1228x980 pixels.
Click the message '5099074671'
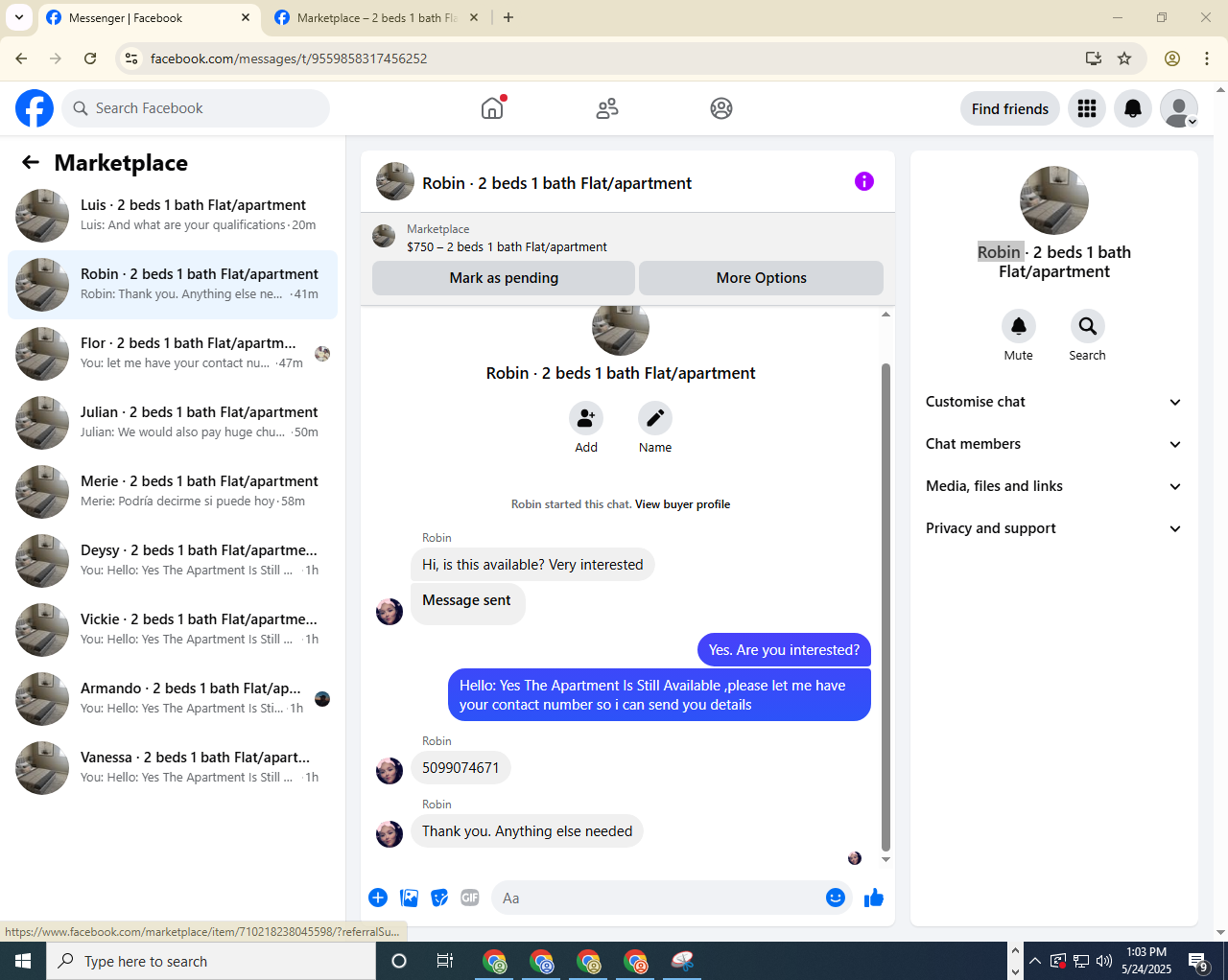click(460, 768)
